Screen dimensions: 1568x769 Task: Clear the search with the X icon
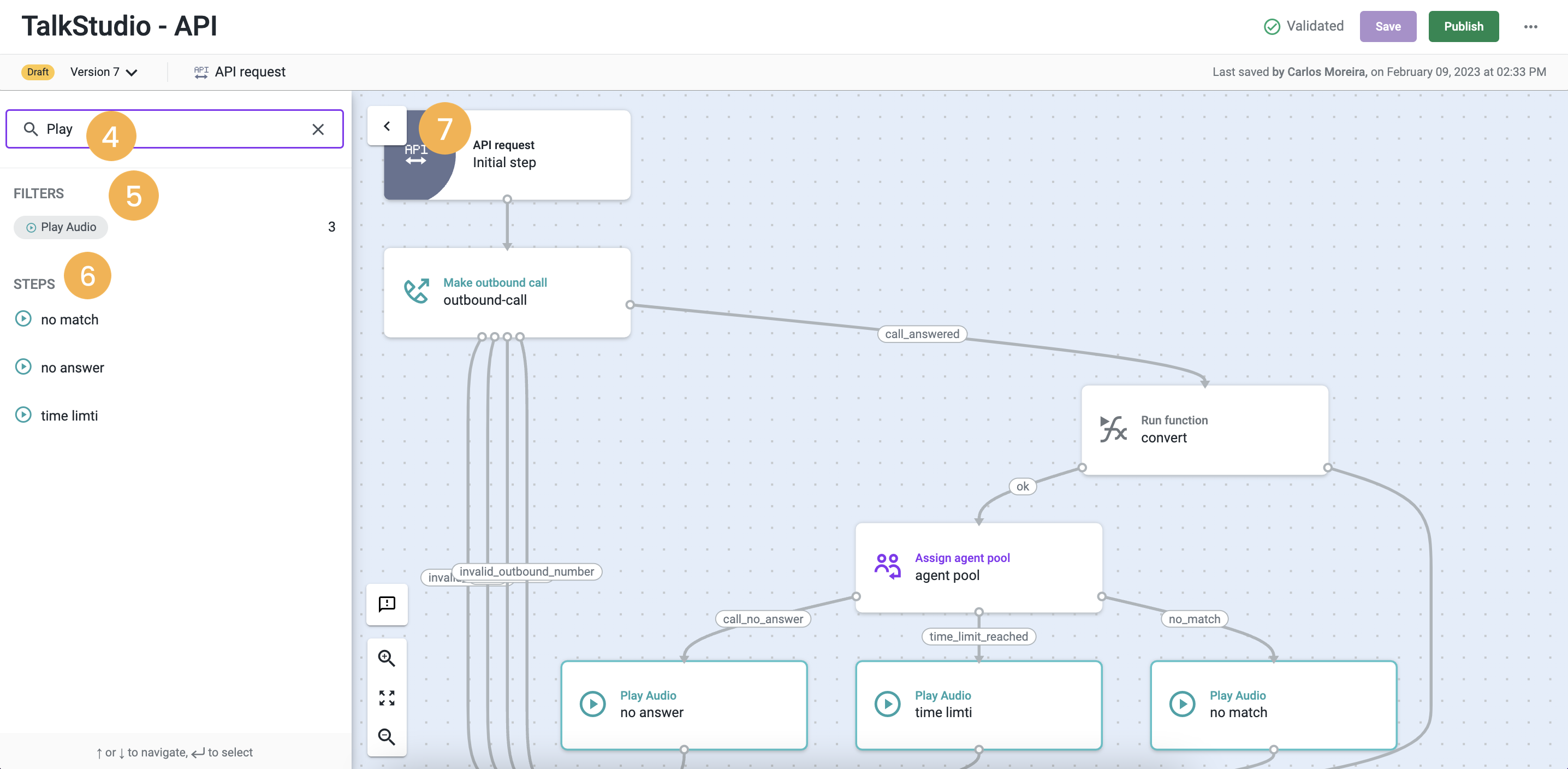coord(318,129)
